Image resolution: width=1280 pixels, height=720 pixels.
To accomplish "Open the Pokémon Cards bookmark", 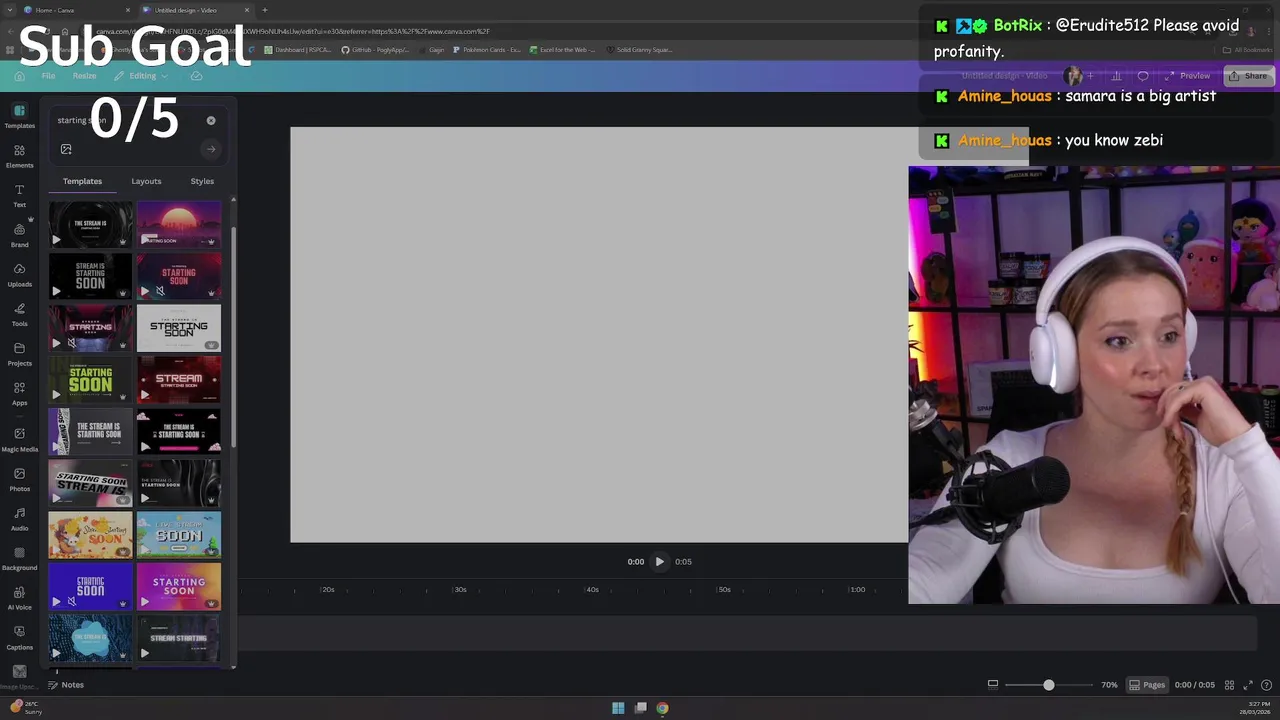I will click(487, 49).
